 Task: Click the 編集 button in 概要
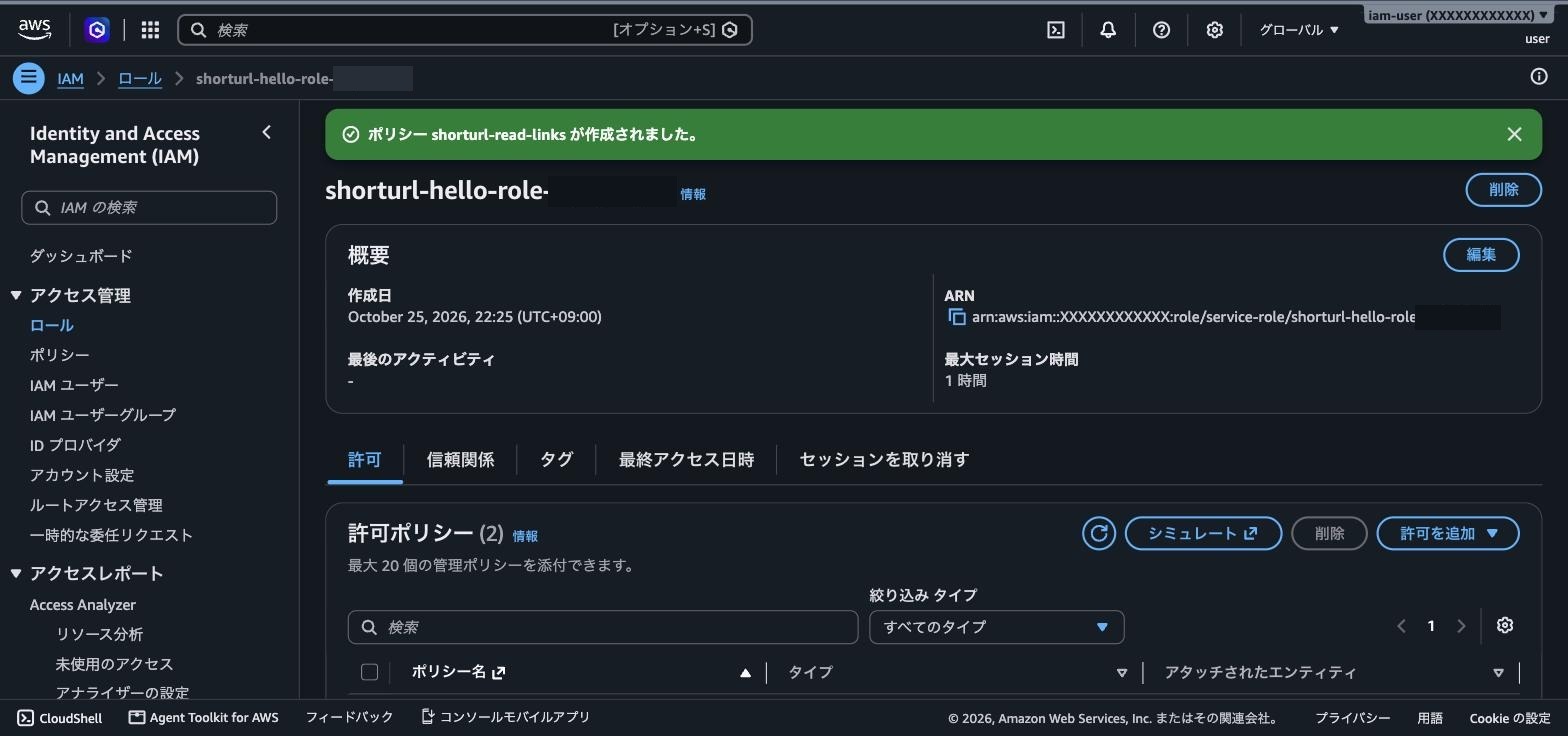click(x=1481, y=255)
